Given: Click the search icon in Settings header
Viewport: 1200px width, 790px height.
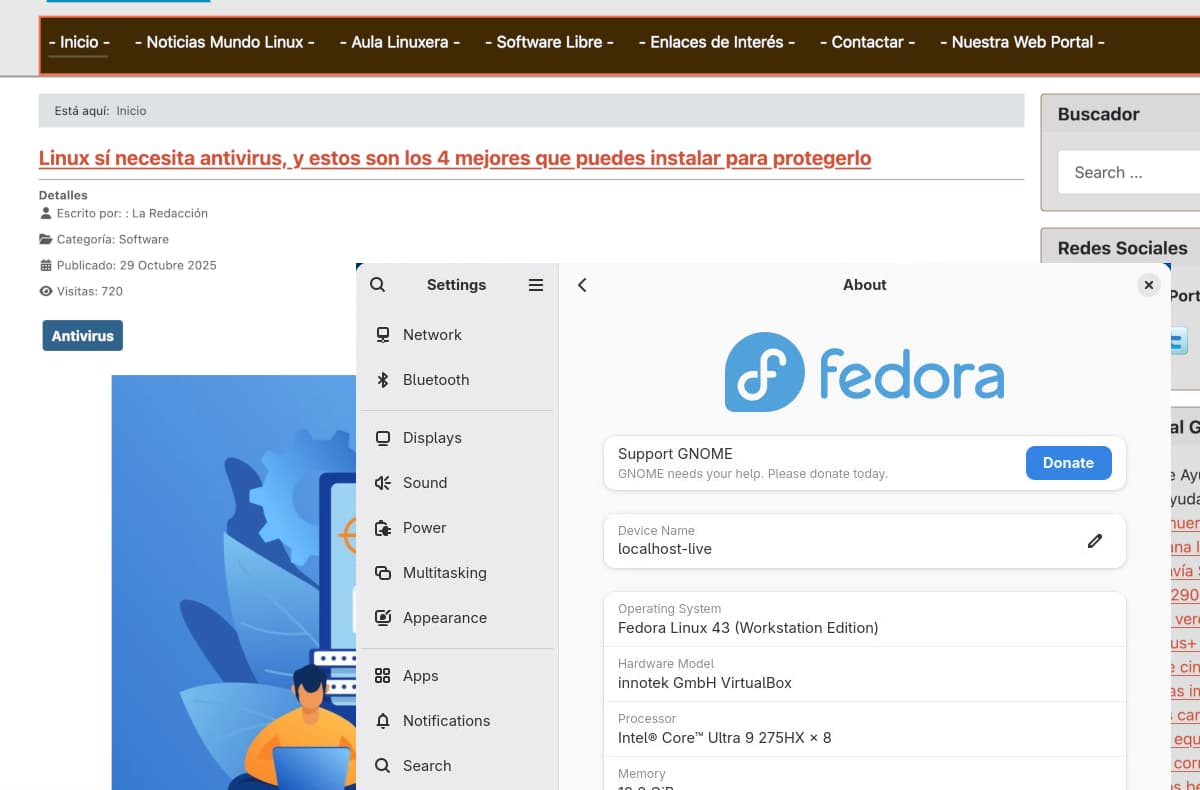Looking at the screenshot, I should [377, 285].
